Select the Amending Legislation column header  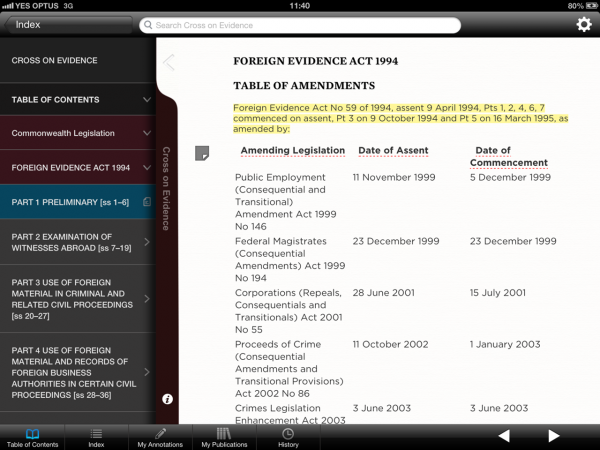click(x=293, y=150)
